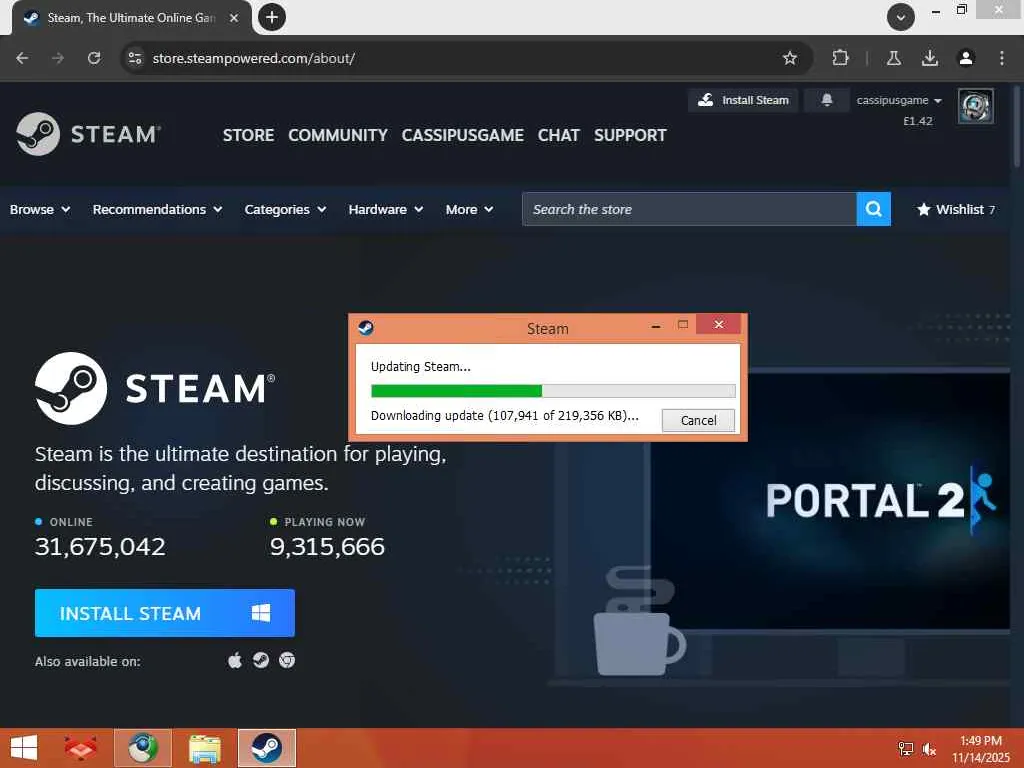Open the red taskbar app icon

click(x=81, y=748)
